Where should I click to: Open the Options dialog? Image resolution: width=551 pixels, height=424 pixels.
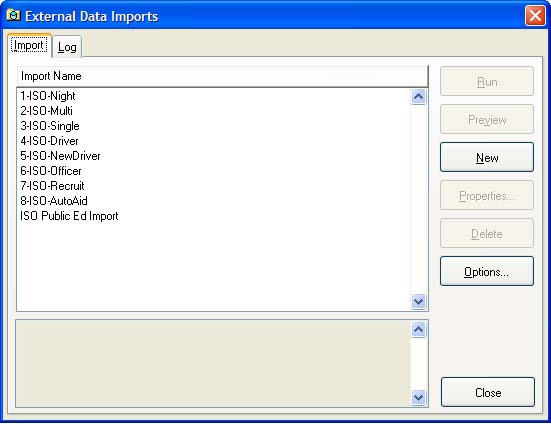coord(487,271)
